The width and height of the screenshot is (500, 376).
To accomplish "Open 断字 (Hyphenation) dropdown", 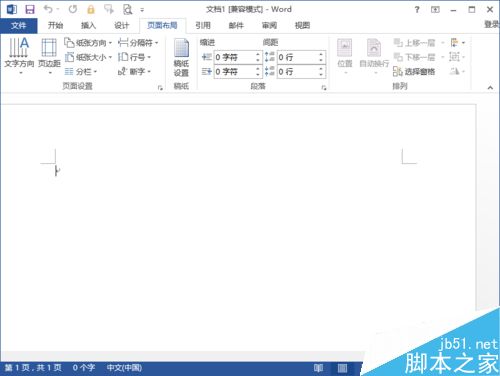I will [134, 72].
